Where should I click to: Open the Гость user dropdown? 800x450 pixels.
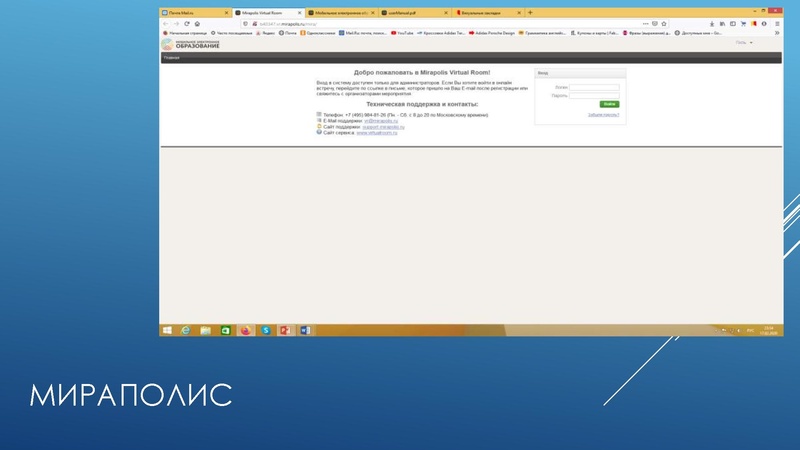(x=744, y=42)
